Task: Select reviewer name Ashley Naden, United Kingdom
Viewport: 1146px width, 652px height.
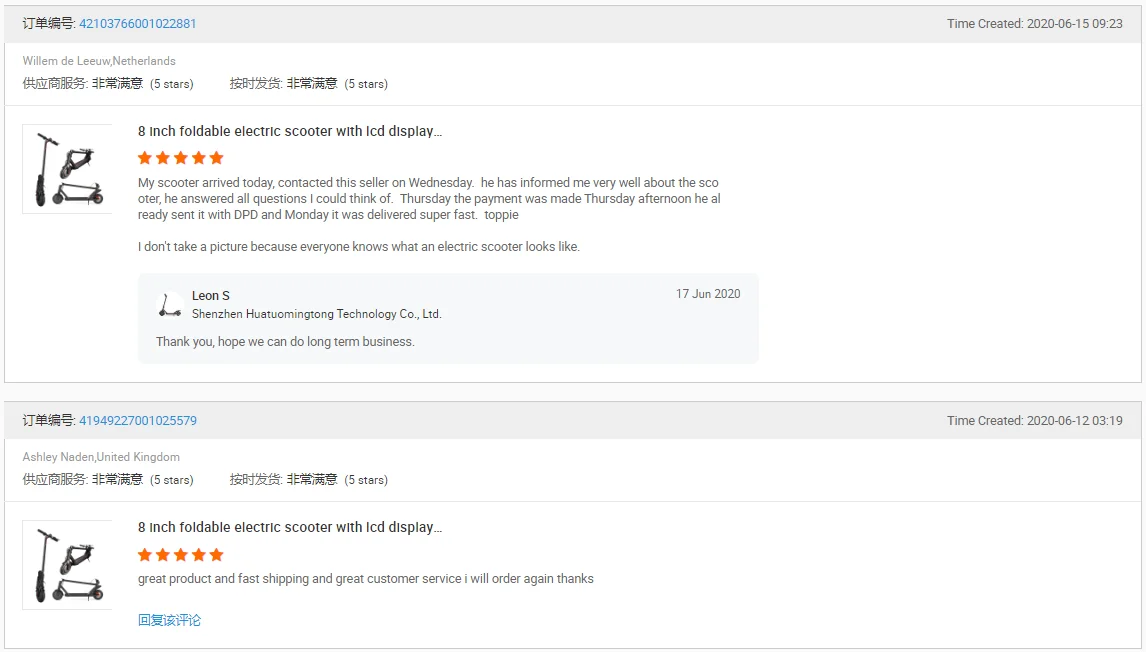Action: (101, 457)
